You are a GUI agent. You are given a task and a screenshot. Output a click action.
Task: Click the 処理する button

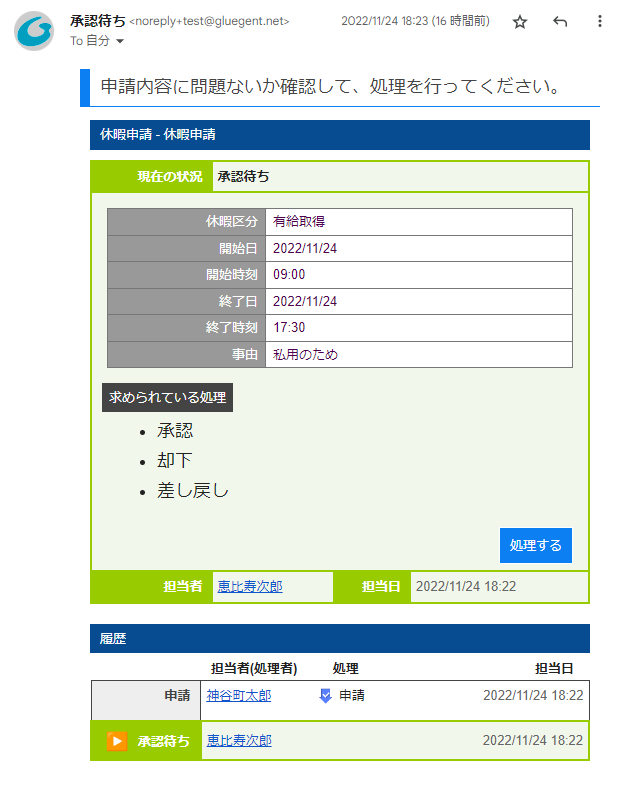pyautogui.click(x=535, y=545)
